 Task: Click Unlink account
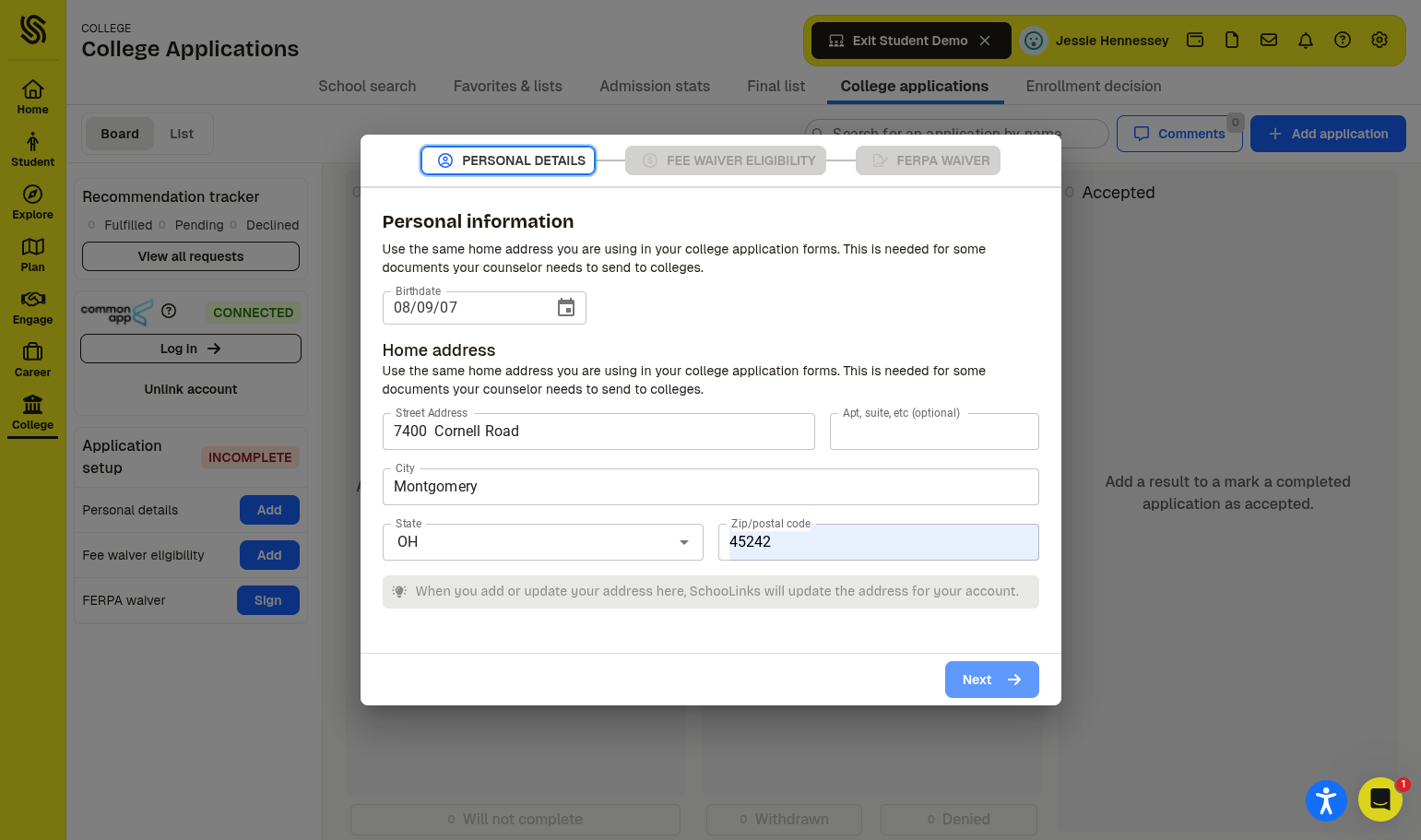191,389
